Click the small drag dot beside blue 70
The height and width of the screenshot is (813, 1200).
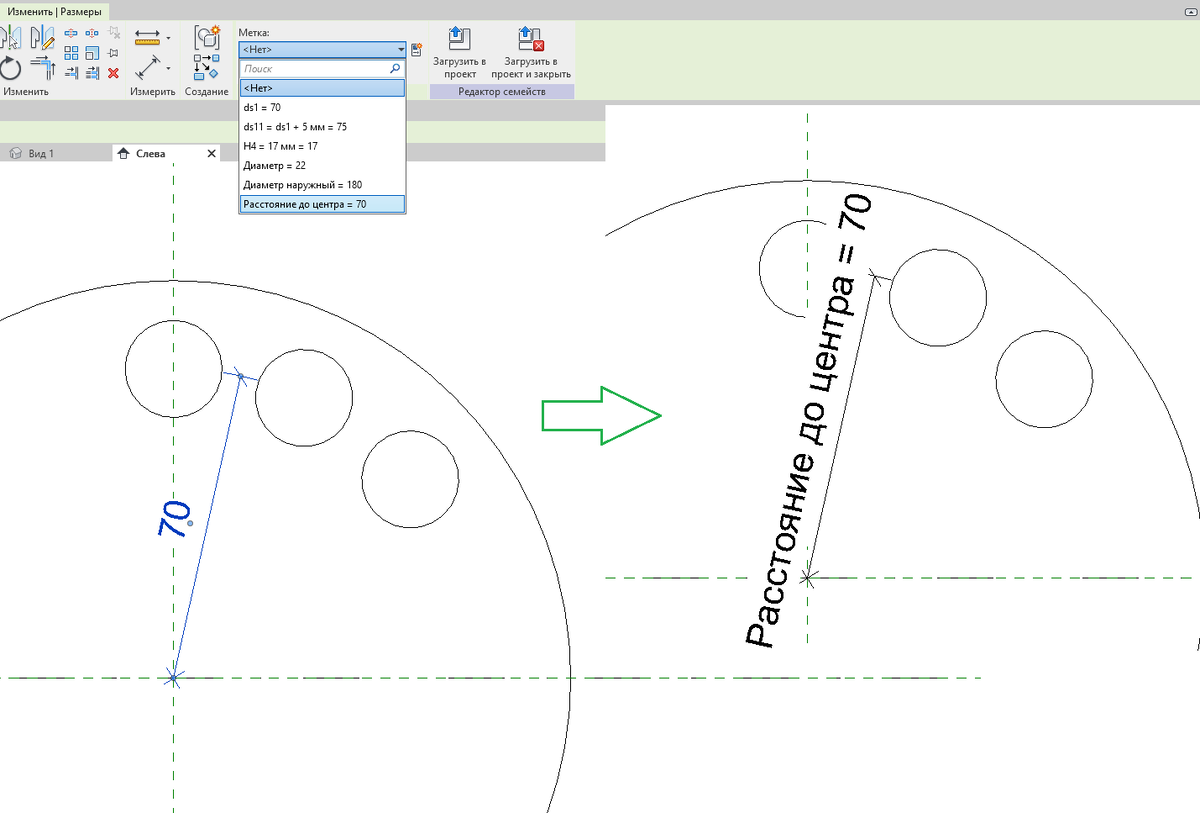click(190, 523)
